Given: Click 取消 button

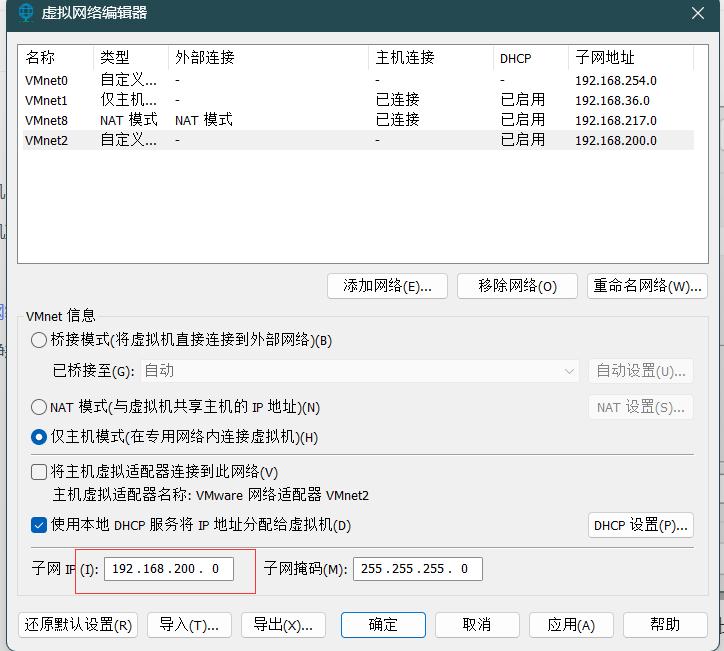Looking at the screenshot, I should tap(477, 625).
